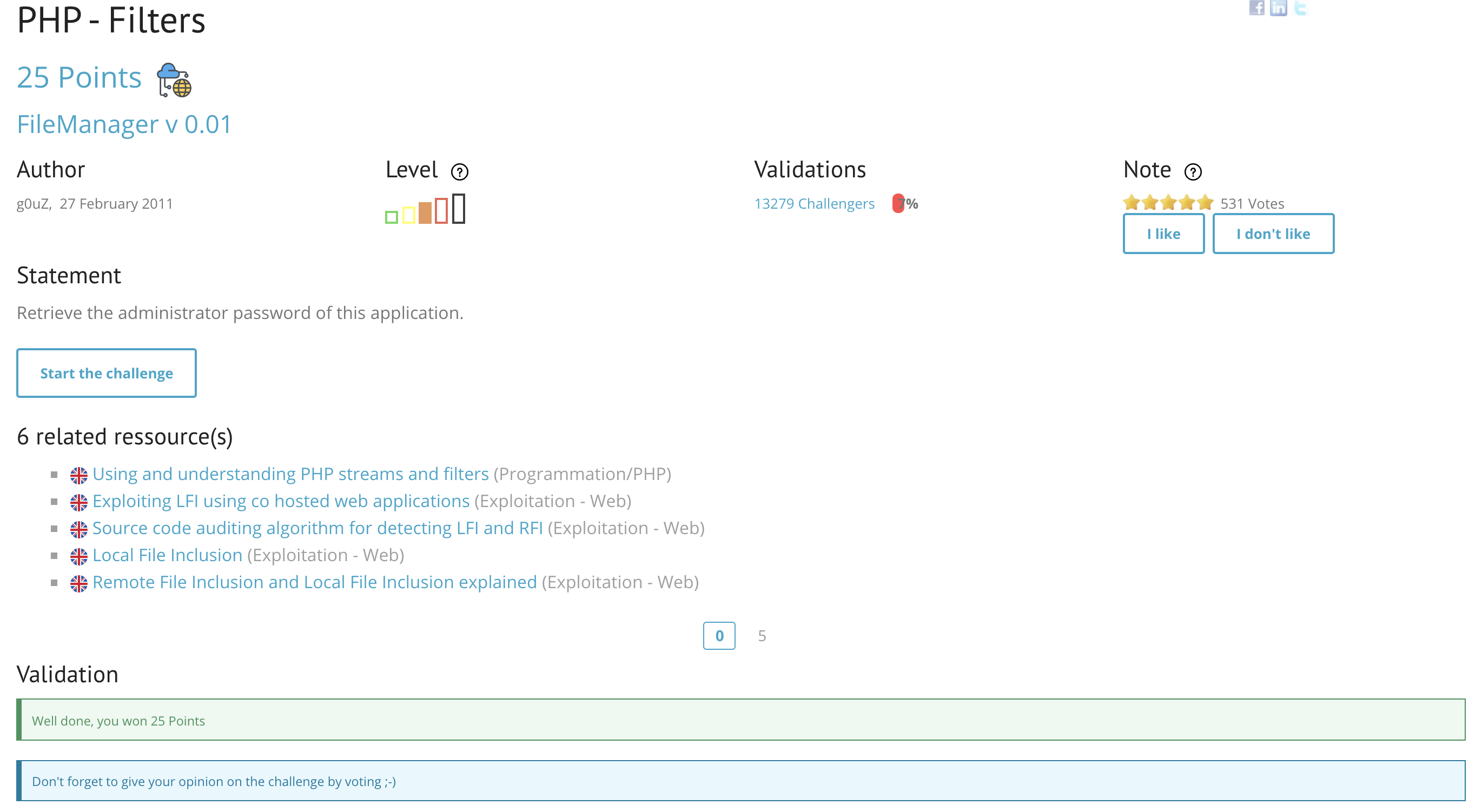Viewport: 1482px width, 812px height.
Task: Open Using and understanding PHP streams link
Action: point(290,474)
